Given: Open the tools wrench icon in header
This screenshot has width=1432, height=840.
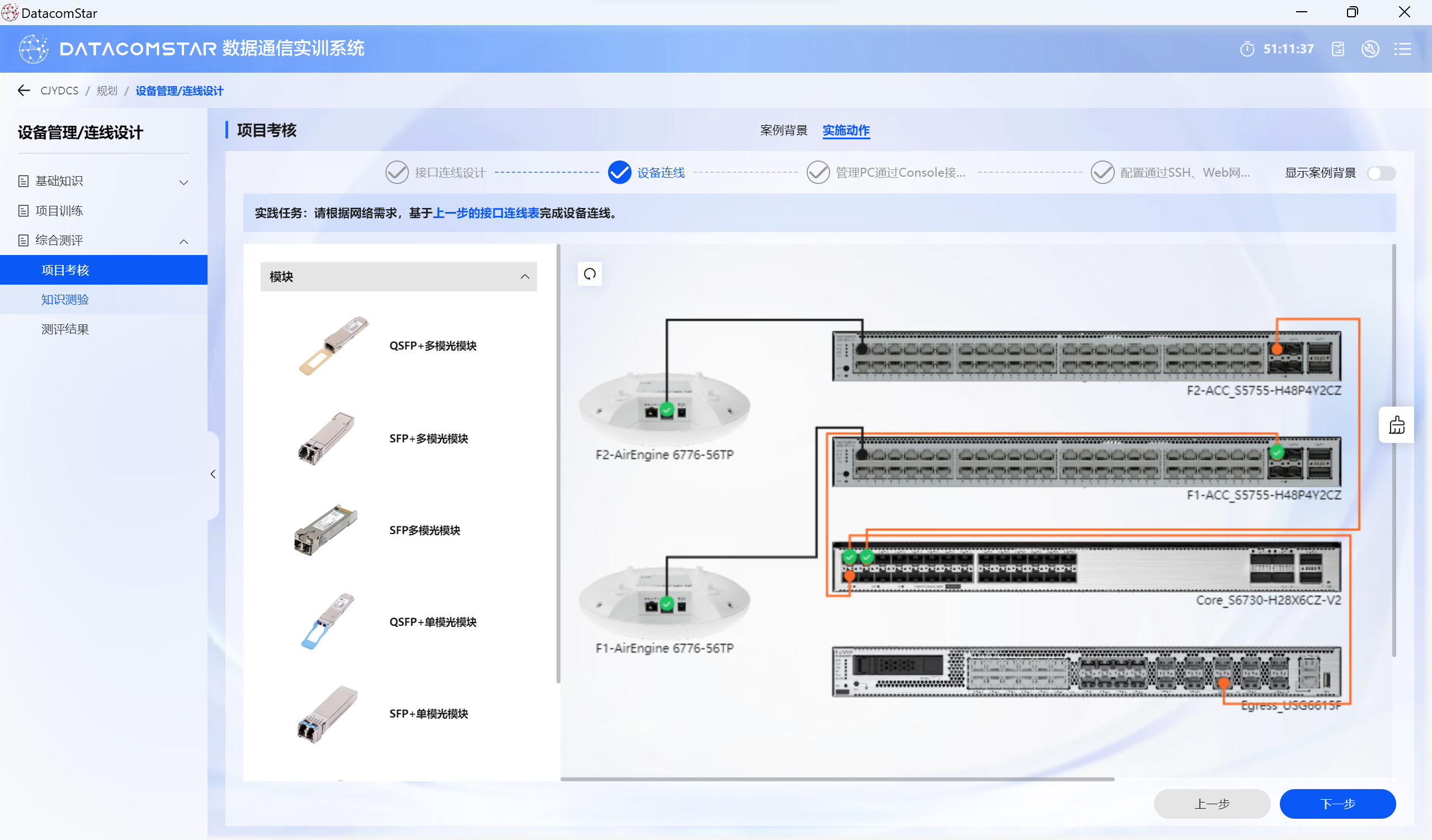Looking at the screenshot, I should tap(1370, 49).
